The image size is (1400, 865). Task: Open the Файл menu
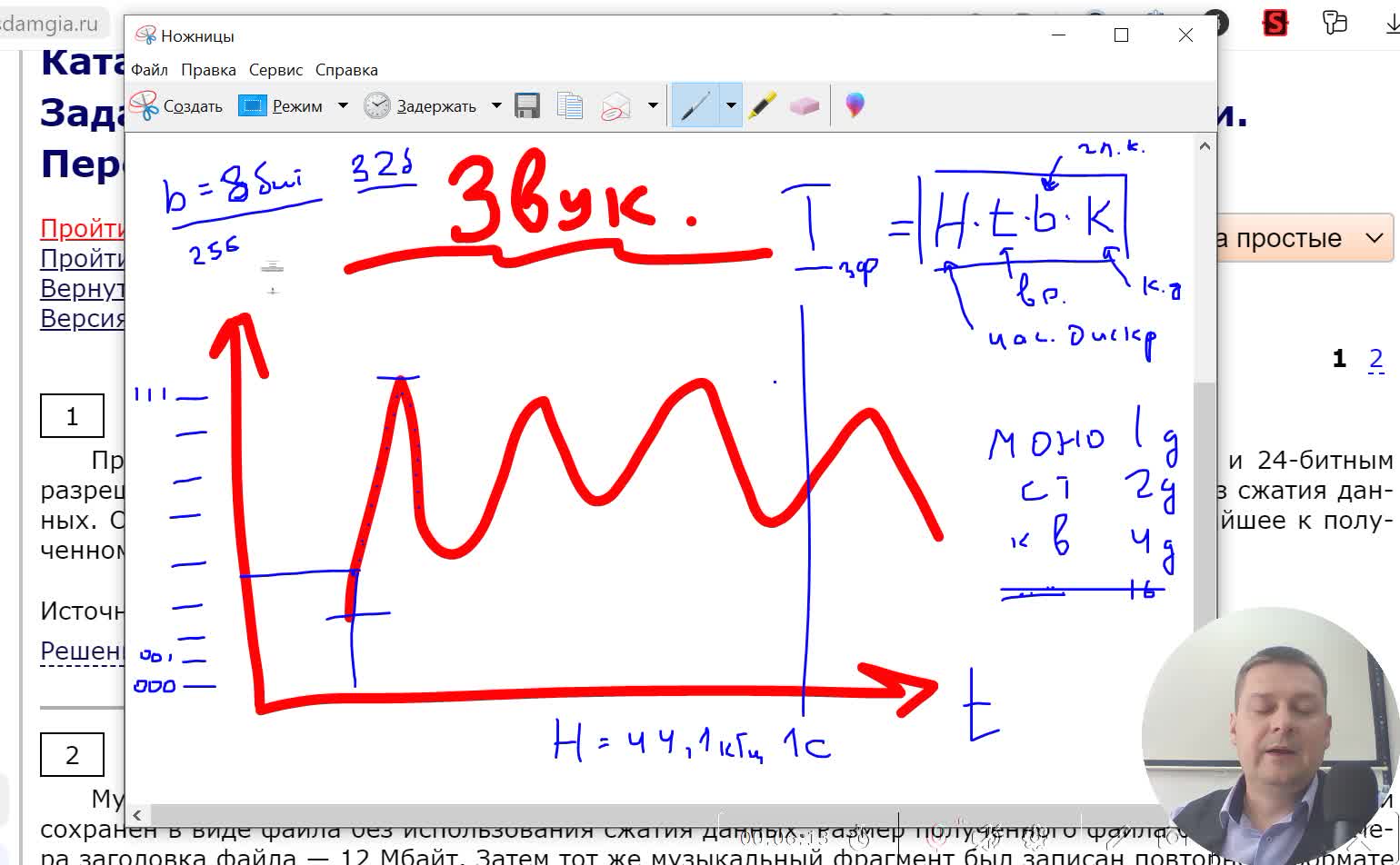coord(149,70)
